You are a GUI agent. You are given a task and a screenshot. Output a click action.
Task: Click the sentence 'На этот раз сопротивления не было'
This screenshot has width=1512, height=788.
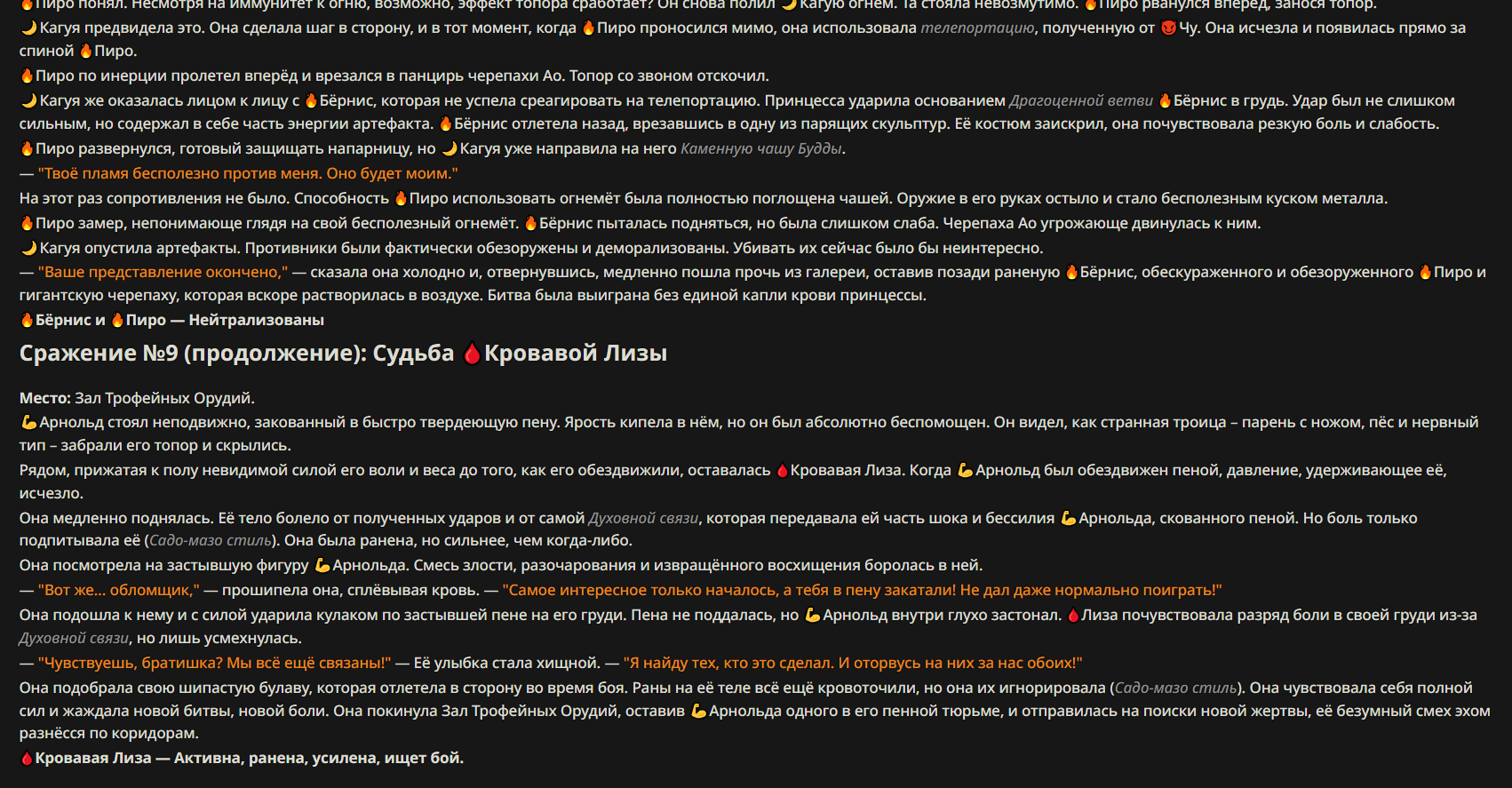(x=155, y=198)
